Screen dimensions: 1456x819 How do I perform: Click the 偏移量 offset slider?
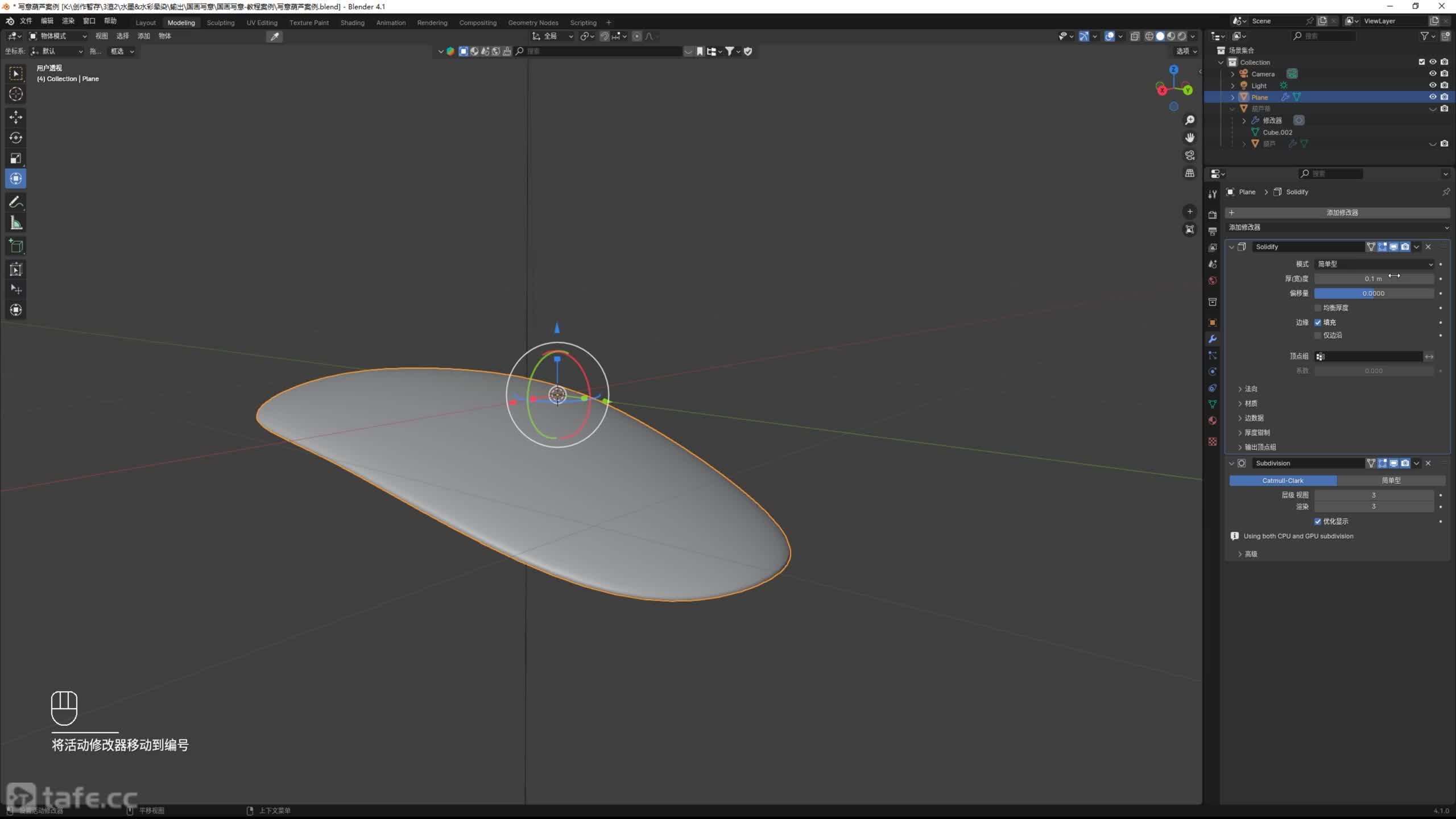tap(1373, 293)
